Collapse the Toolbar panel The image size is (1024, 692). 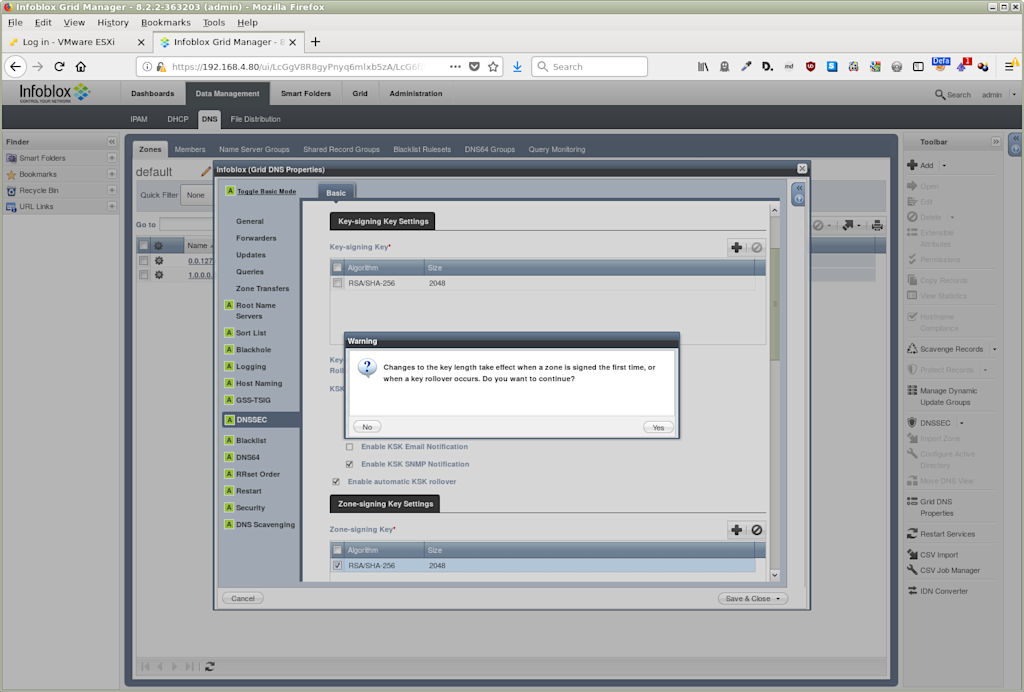pyautogui.click(x=996, y=142)
